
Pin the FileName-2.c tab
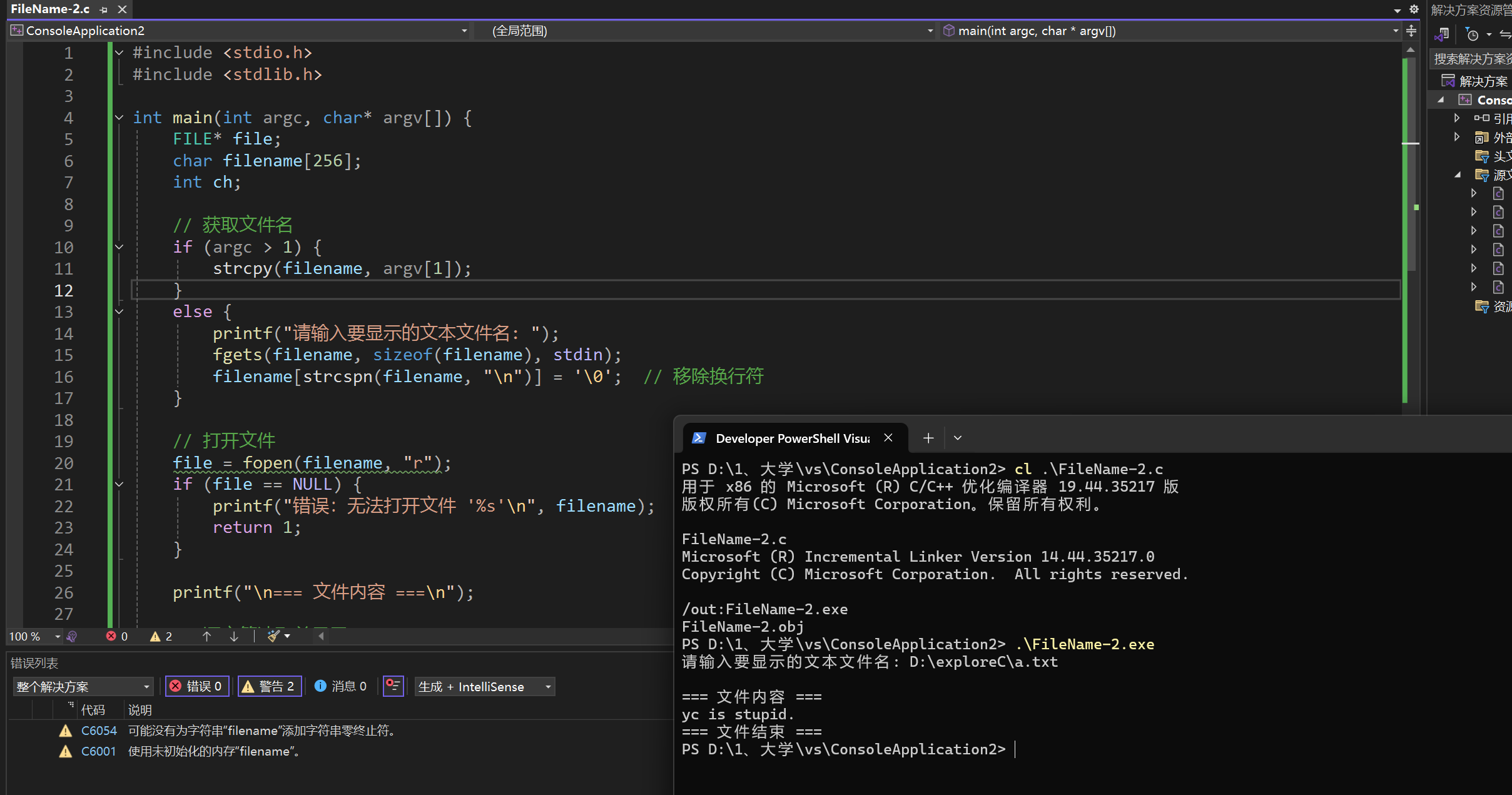coord(104,9)
